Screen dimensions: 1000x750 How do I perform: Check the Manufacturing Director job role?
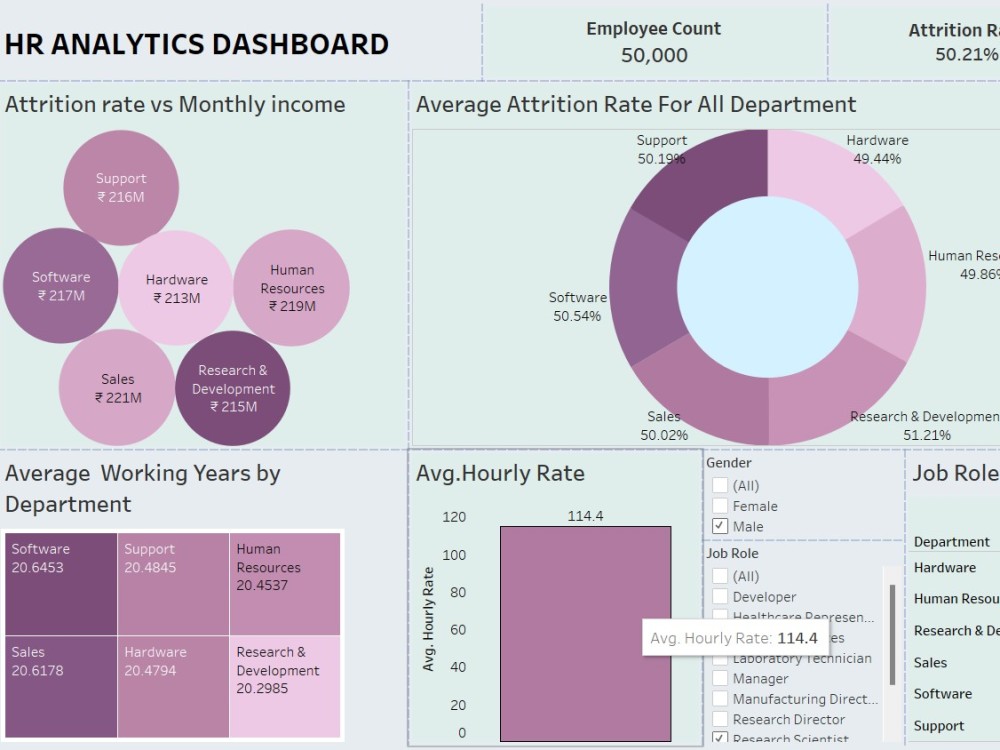coord(719,698)
